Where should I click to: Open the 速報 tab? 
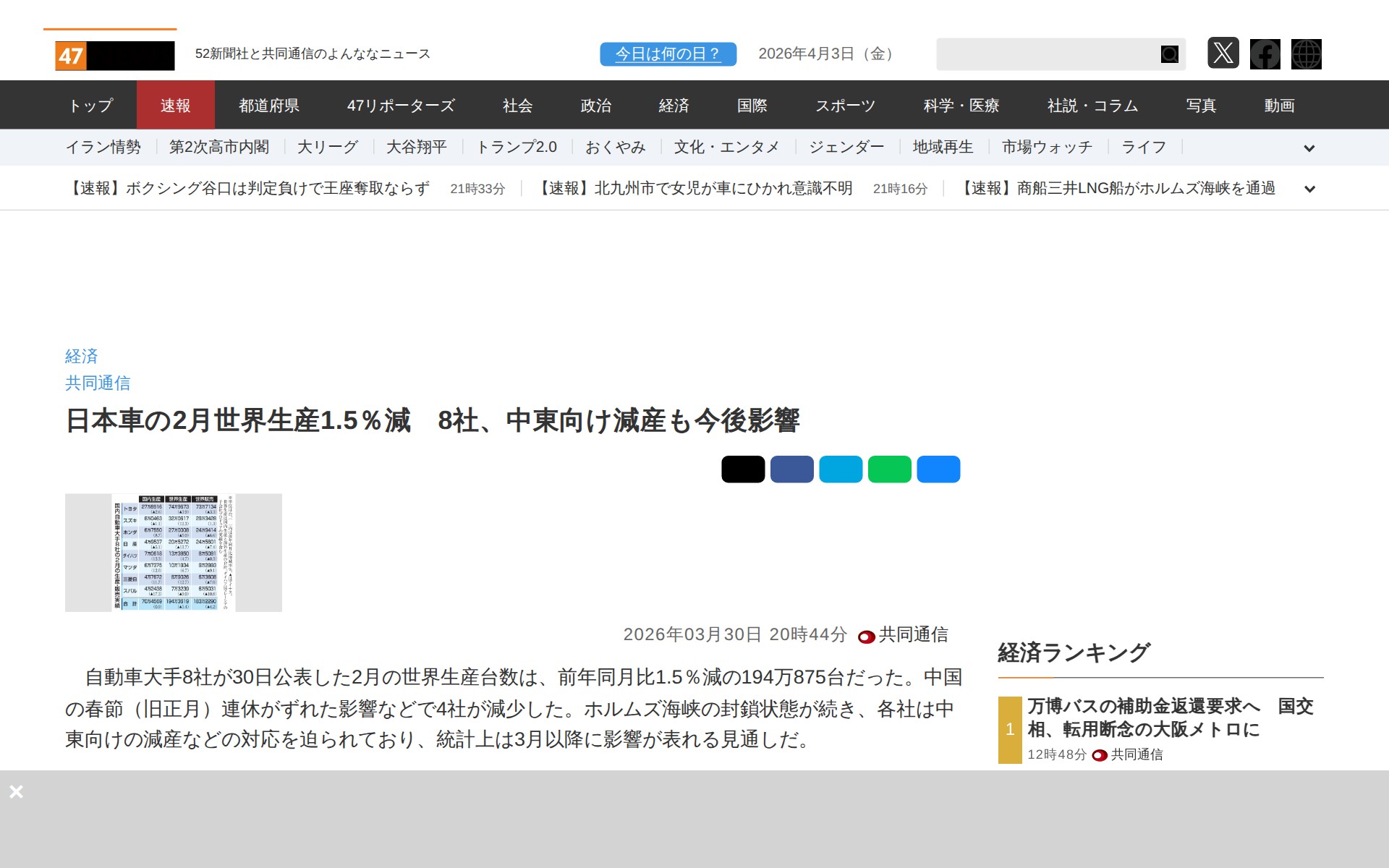tap(175, 106)
